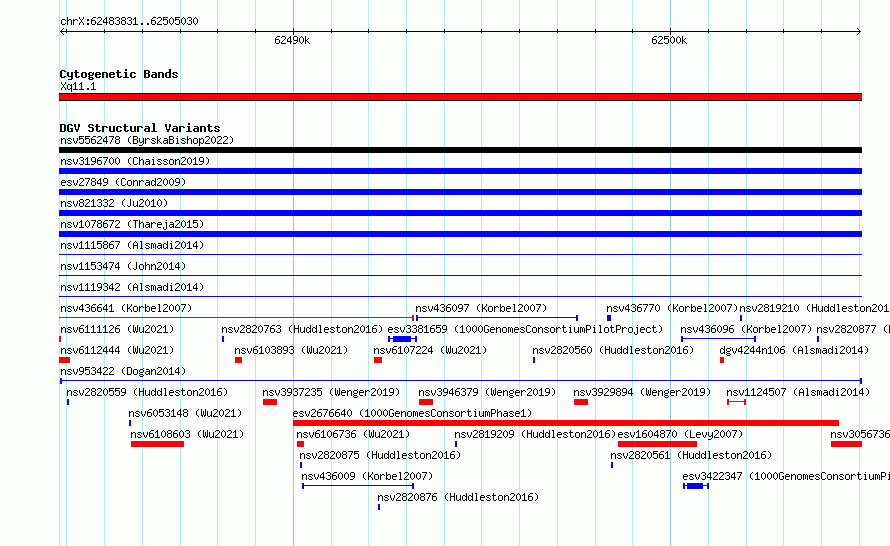
Task: Open nsv2820763 (Huddleston2016) label
Action: point(303,329)
